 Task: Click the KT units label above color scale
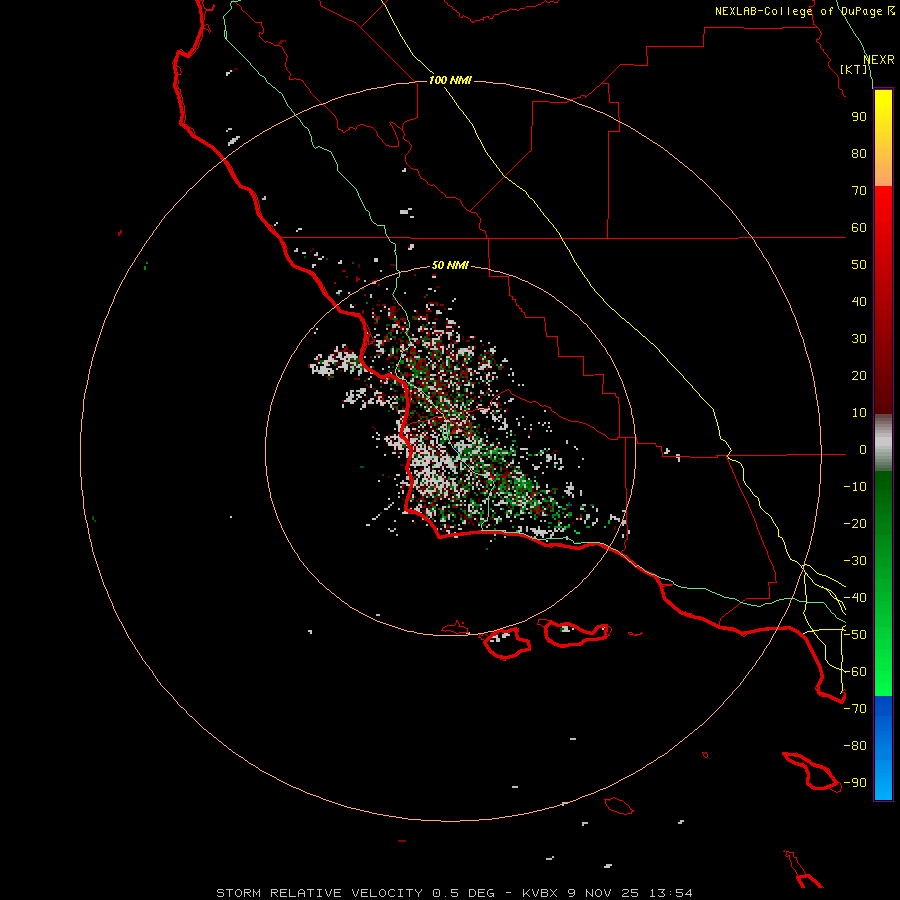click(x=854, y=69)
